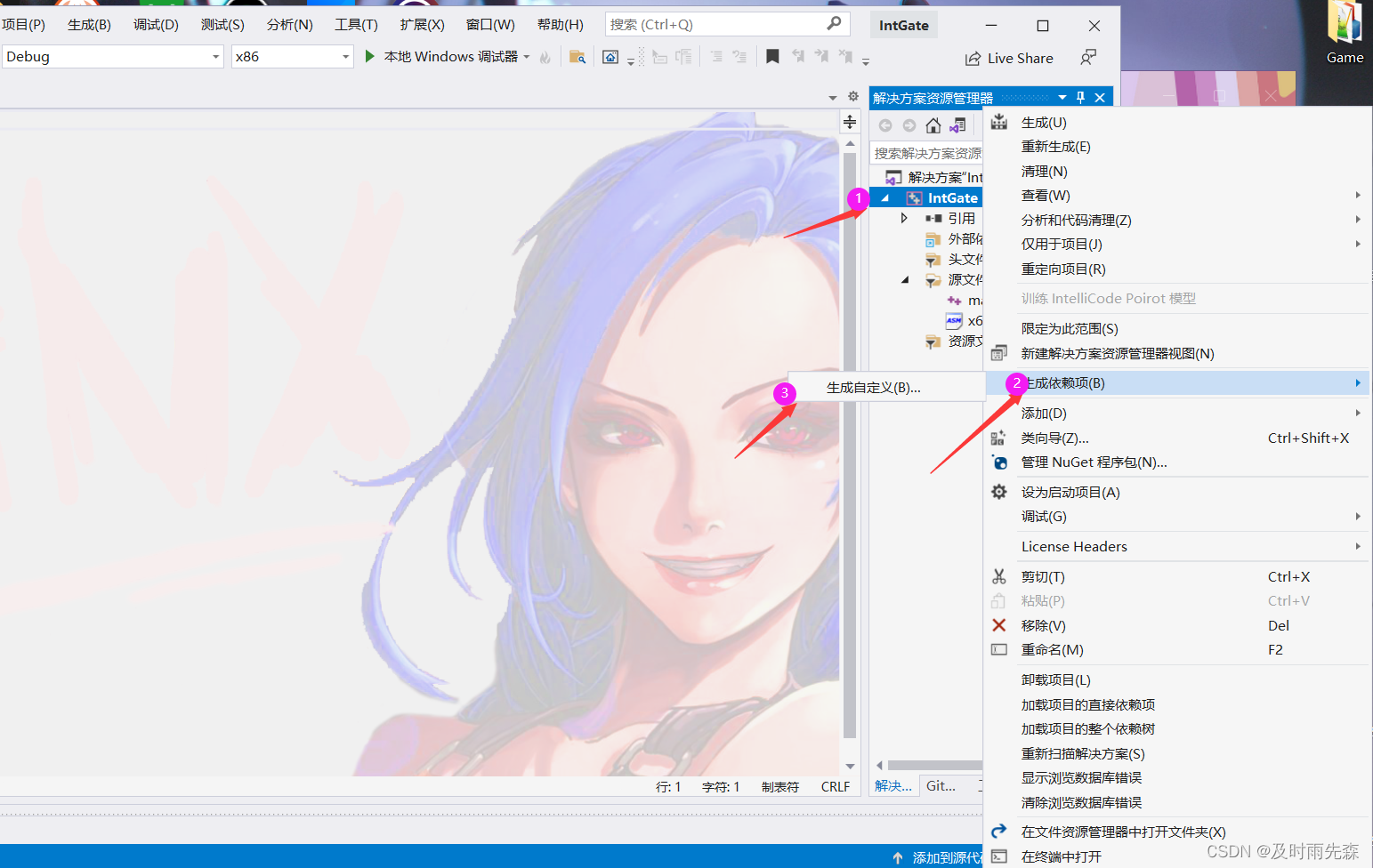Click the hot reload flame icon

(545, 57)
